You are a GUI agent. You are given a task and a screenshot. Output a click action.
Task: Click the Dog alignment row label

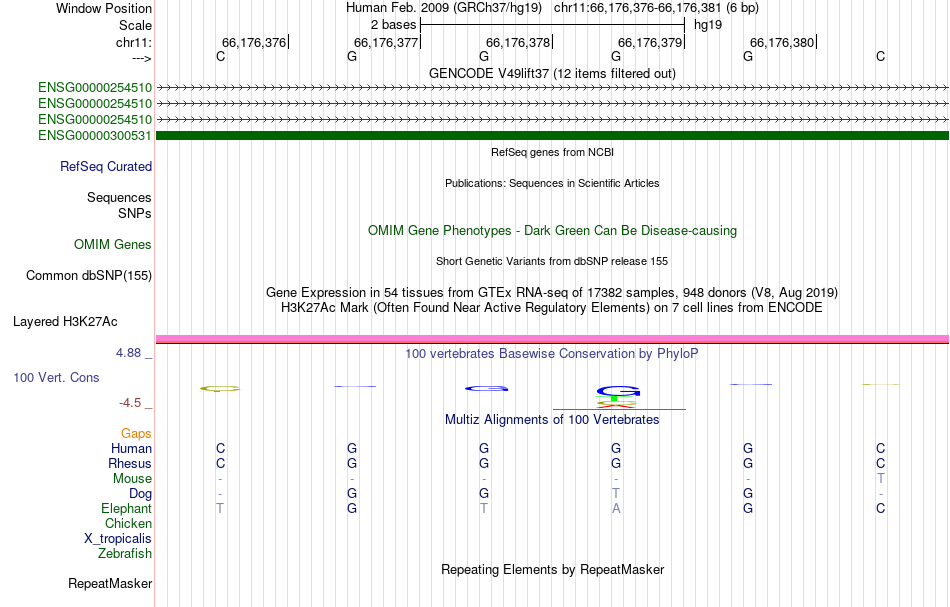[x=140, y=494]
